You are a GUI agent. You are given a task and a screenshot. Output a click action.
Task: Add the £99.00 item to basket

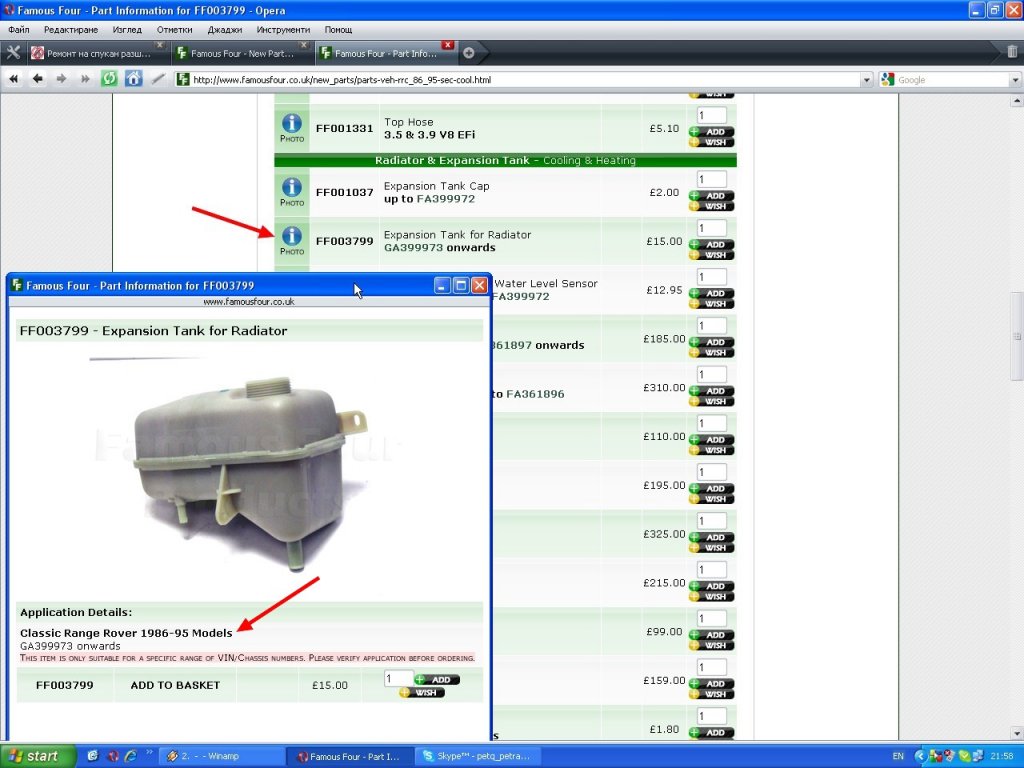pyautogui.click(x=712, y=635)
